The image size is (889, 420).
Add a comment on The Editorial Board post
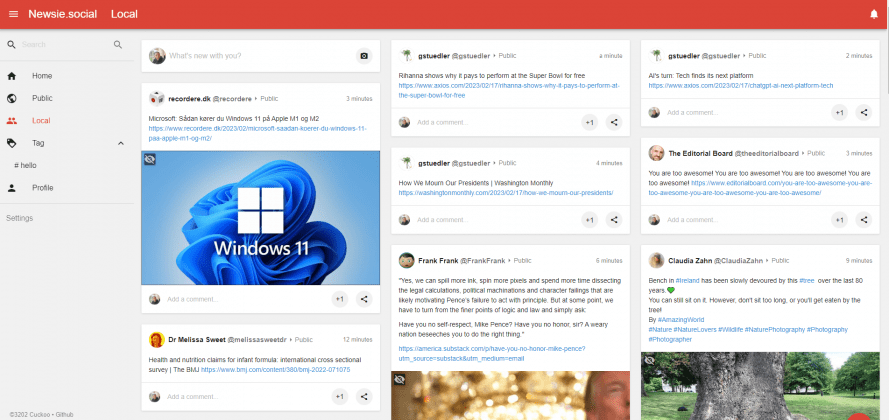pos(746,220)
